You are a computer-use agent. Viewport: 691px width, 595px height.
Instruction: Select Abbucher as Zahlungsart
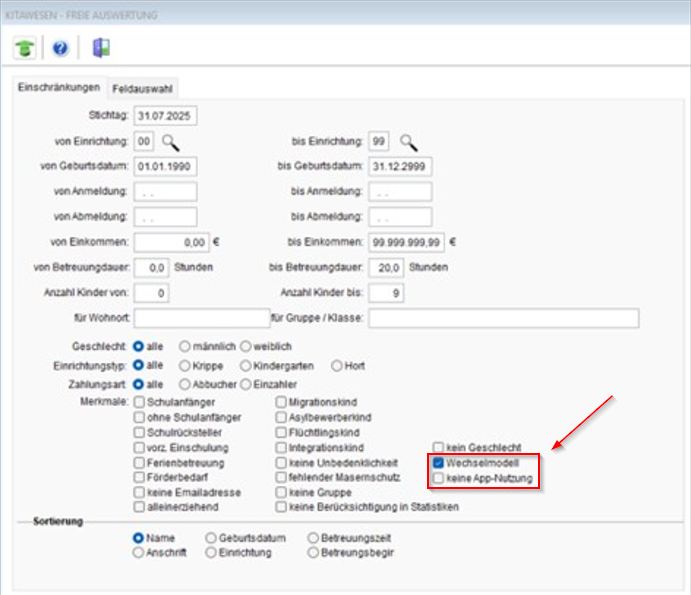[x=185, y=383]
